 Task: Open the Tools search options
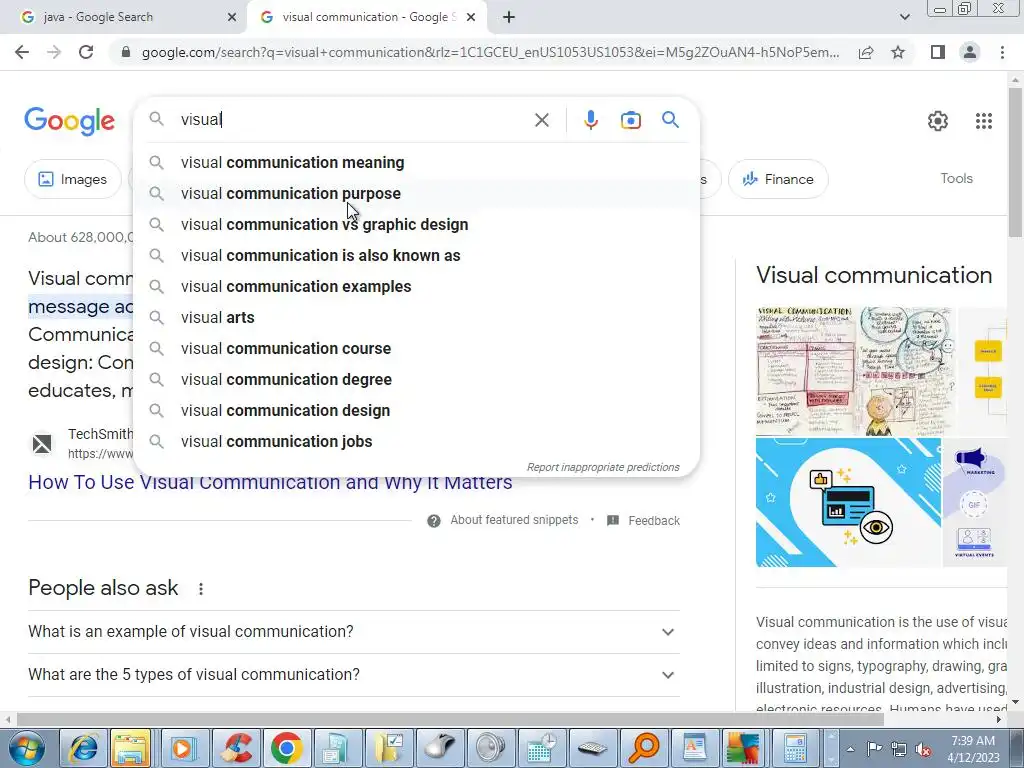click(x=956, y=178)
